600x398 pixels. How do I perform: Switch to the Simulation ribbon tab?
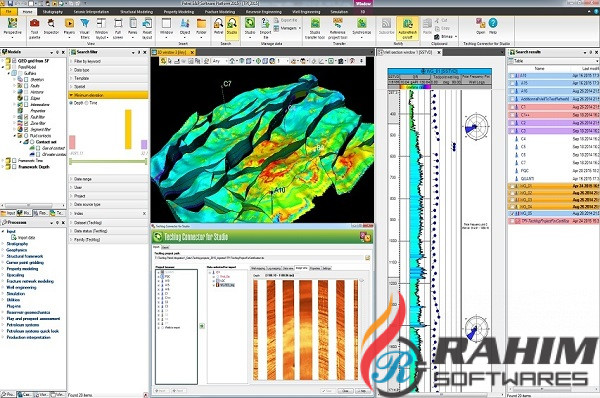coord(339,12)
